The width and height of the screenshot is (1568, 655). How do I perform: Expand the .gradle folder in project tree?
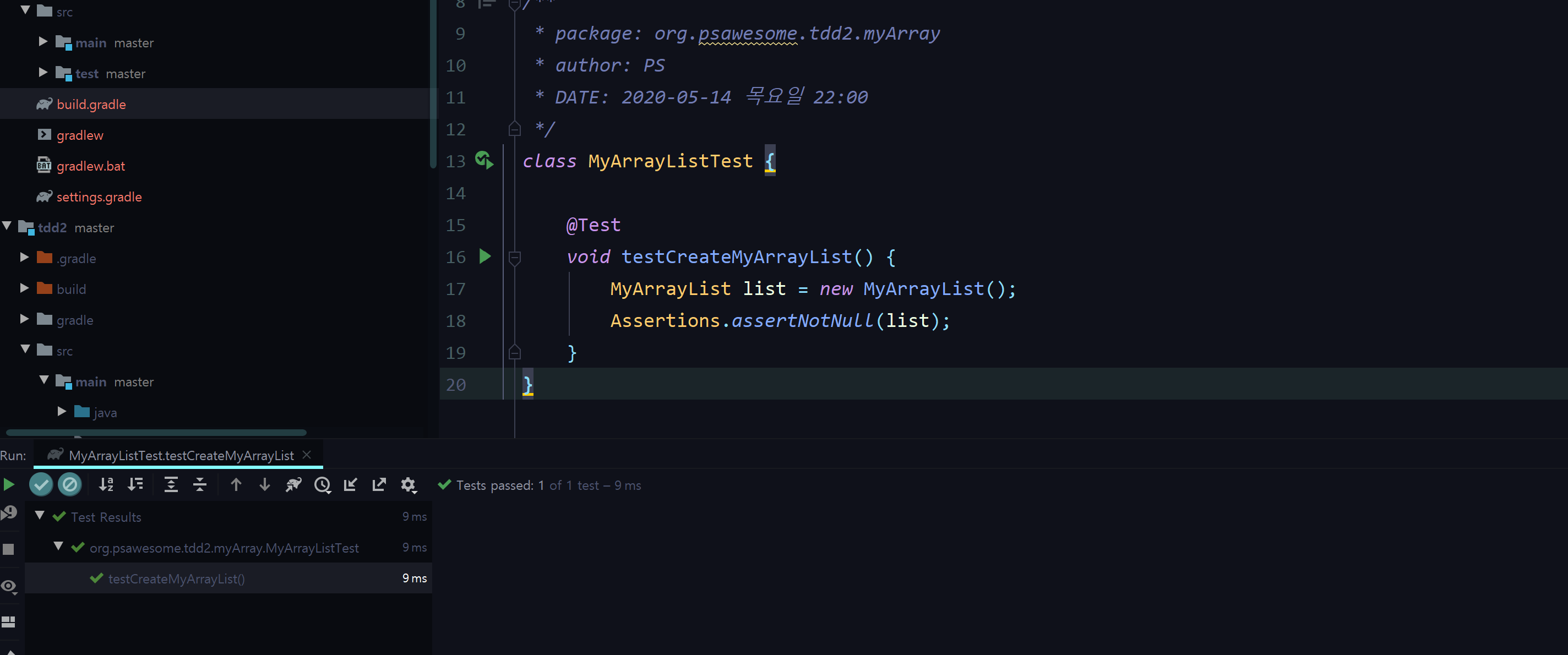tap(24, 258)
